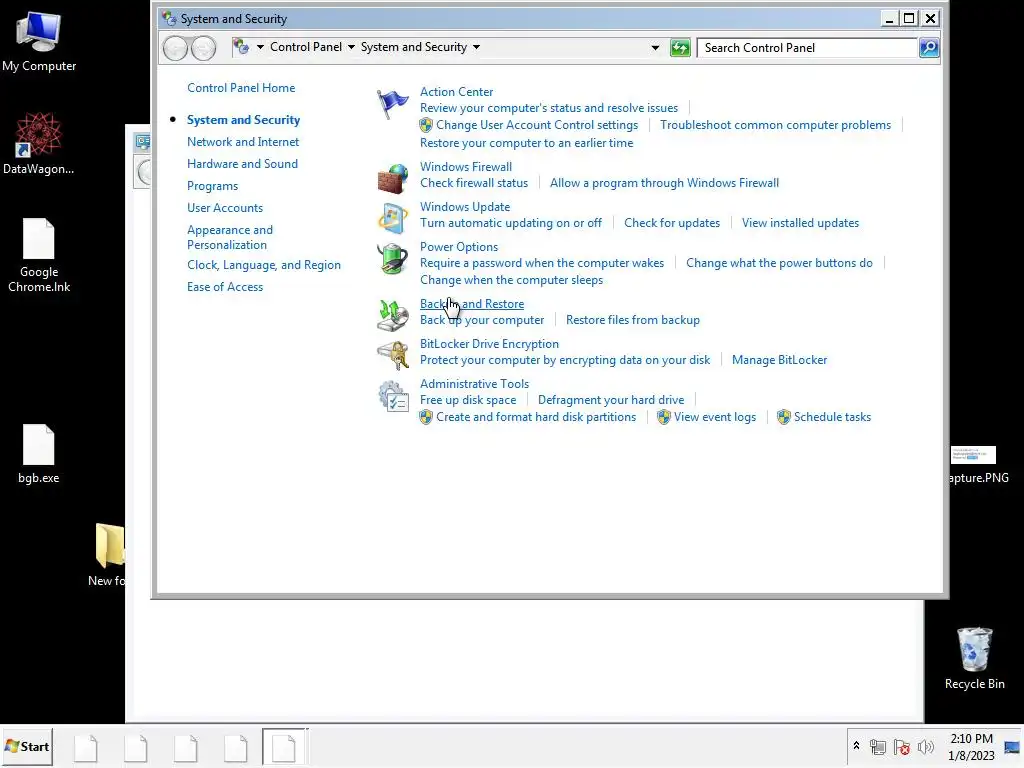Click the active fifth taskbar program button
Screen dimensions: 1024x768
pos(283,747)
